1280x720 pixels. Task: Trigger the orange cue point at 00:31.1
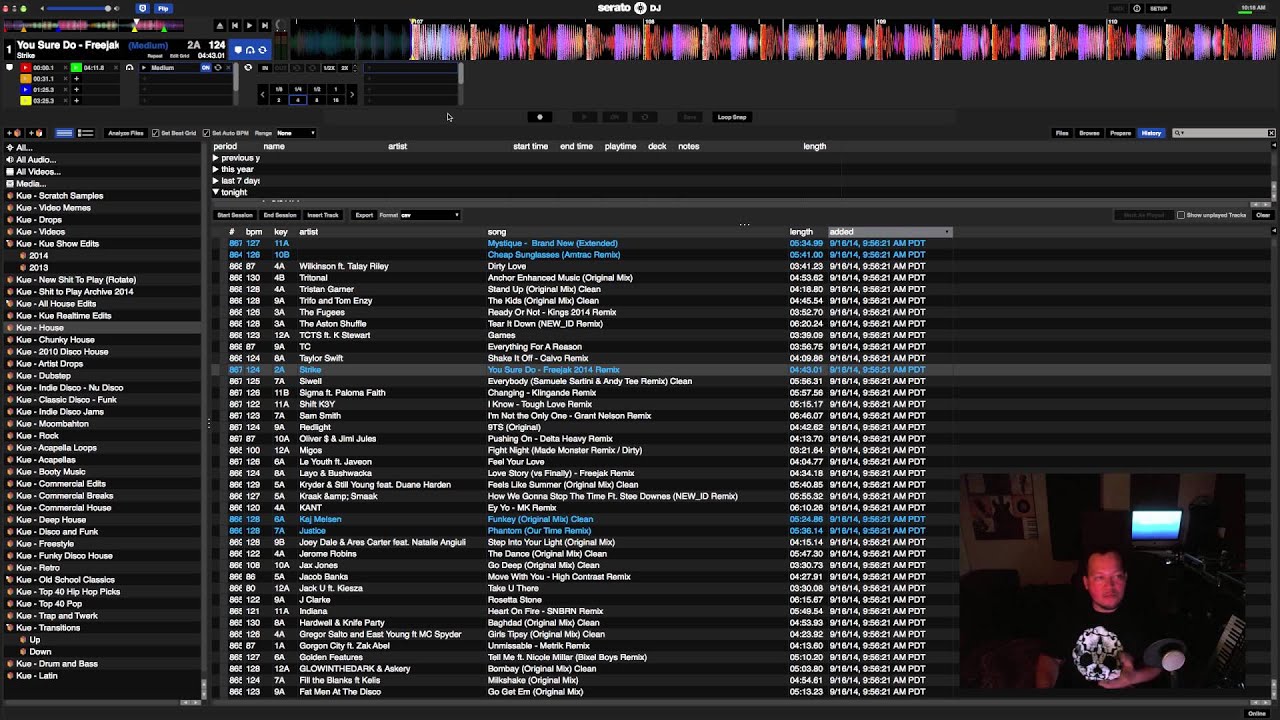tap(26, 79)
